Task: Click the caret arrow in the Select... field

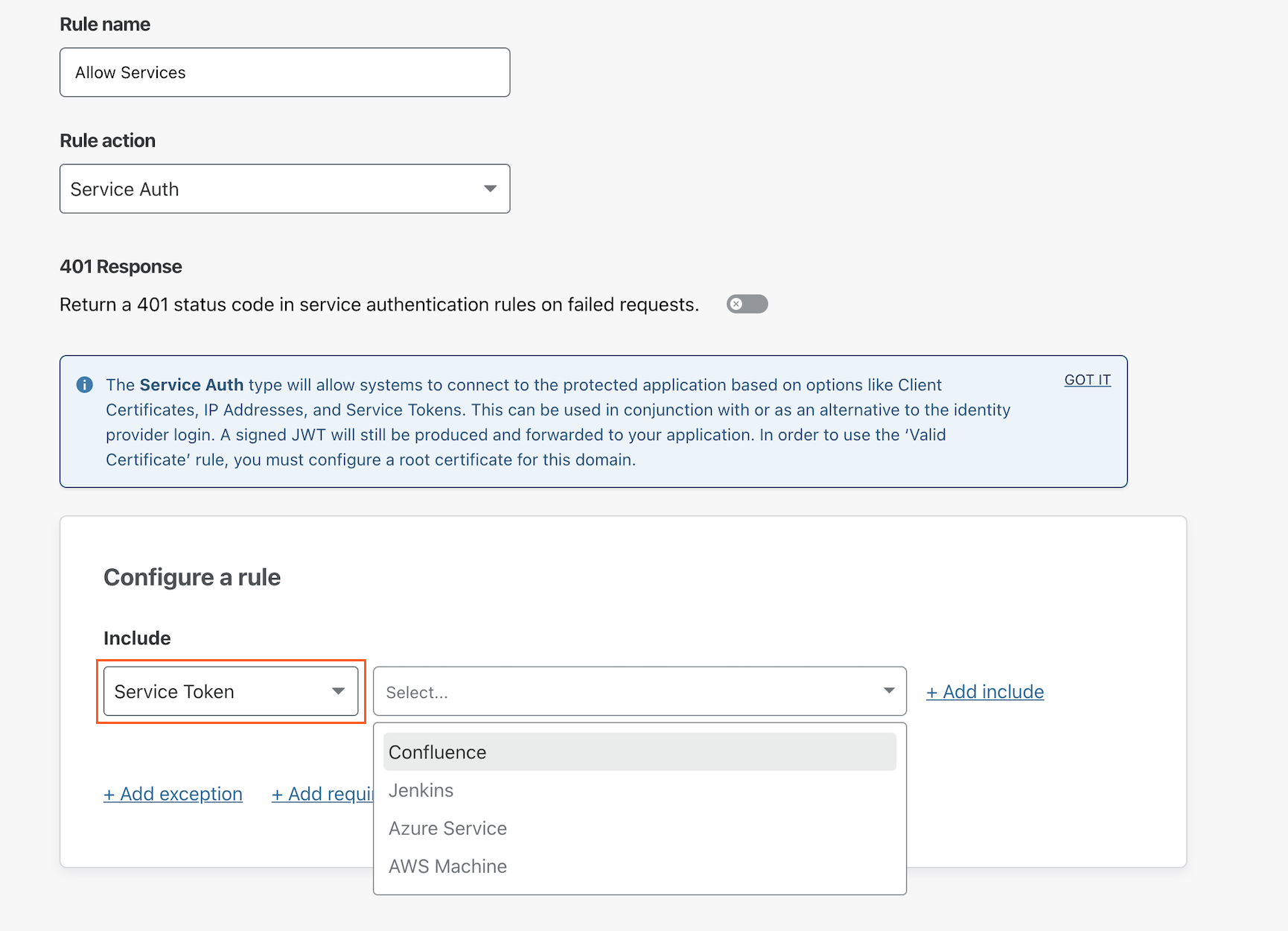Action: tap(888, 691)
